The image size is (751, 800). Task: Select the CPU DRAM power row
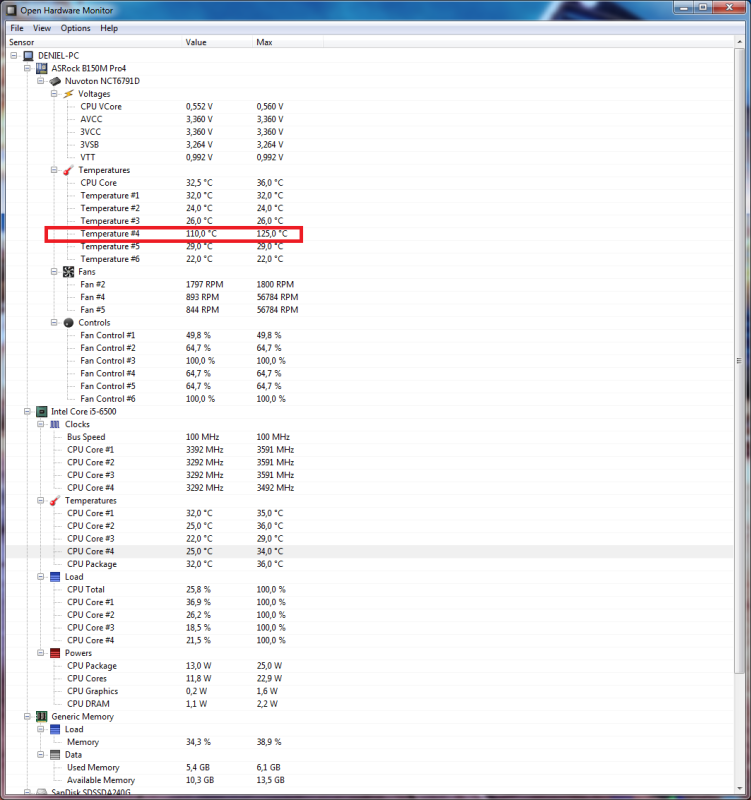click(x=369, y=704)
